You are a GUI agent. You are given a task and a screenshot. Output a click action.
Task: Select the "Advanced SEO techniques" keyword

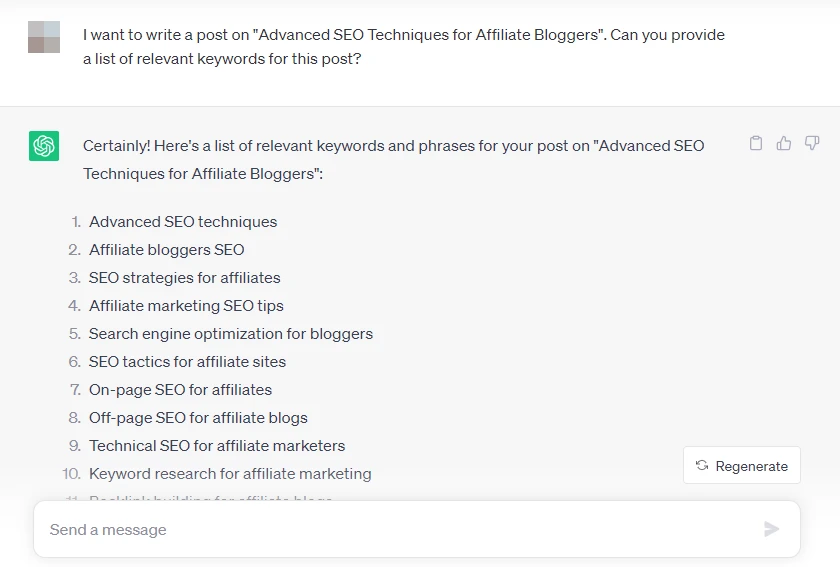point(183,222)
